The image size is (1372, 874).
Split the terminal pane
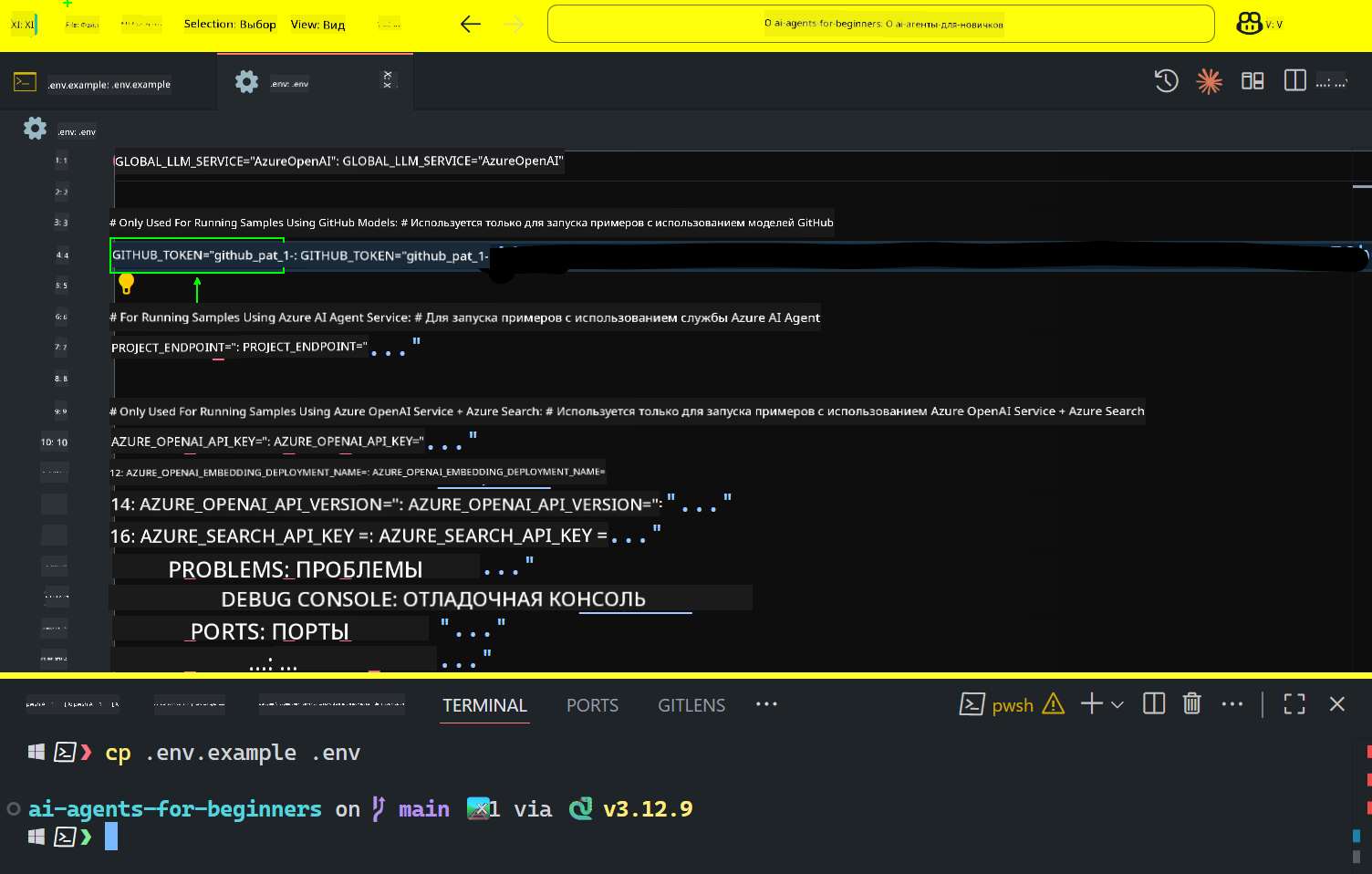click(1154, 703)
